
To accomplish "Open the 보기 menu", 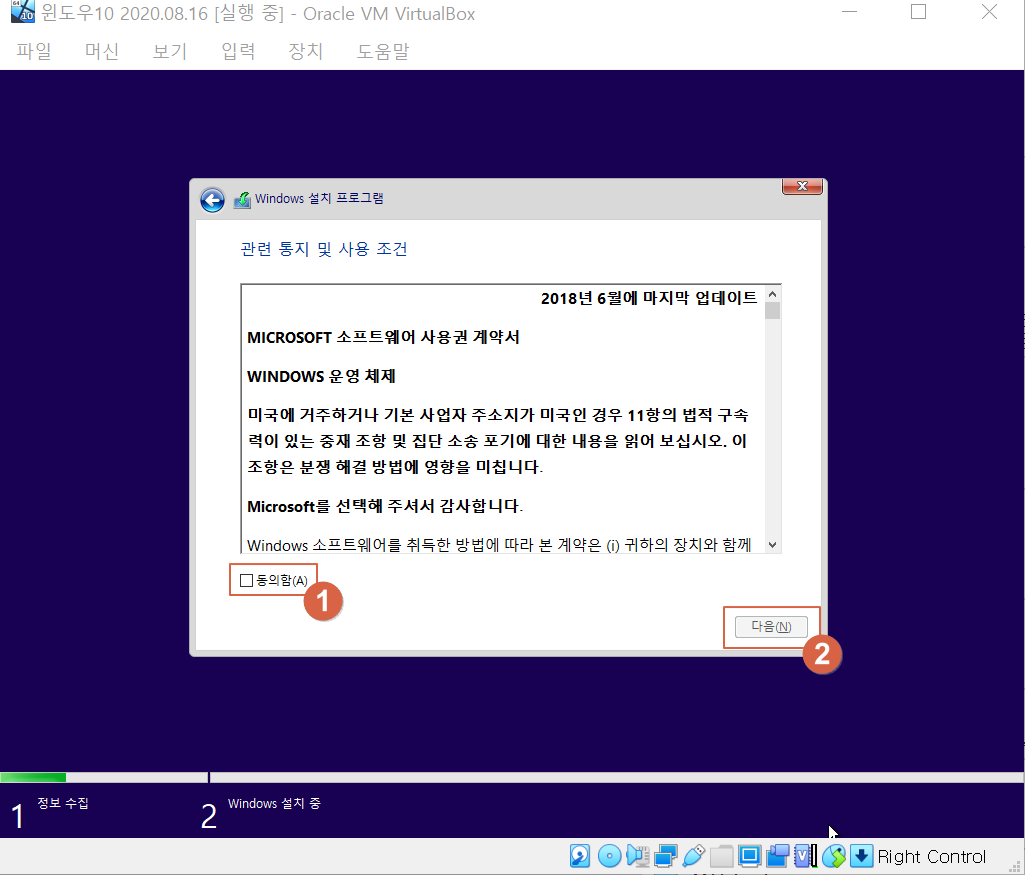I will click(169, 51).
